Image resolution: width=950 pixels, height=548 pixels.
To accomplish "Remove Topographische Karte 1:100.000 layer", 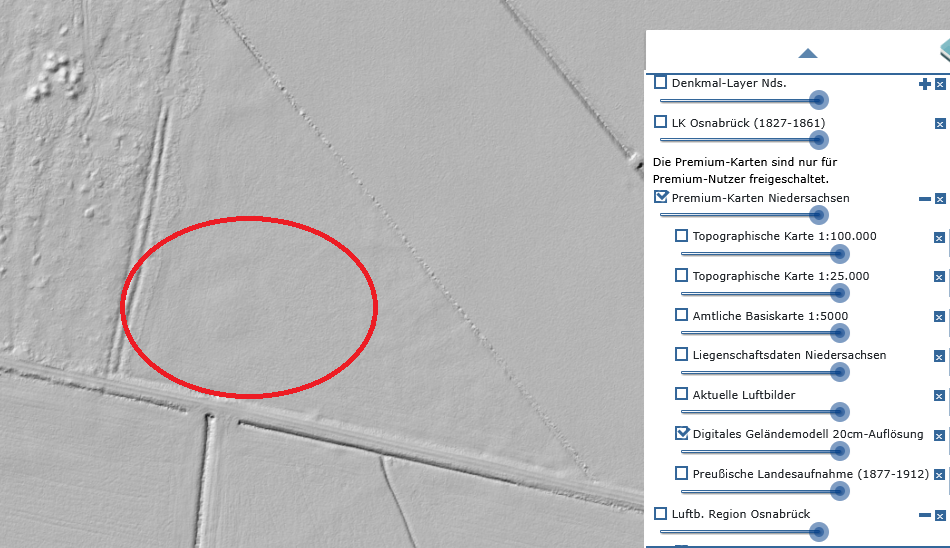I will pos(939,238).
